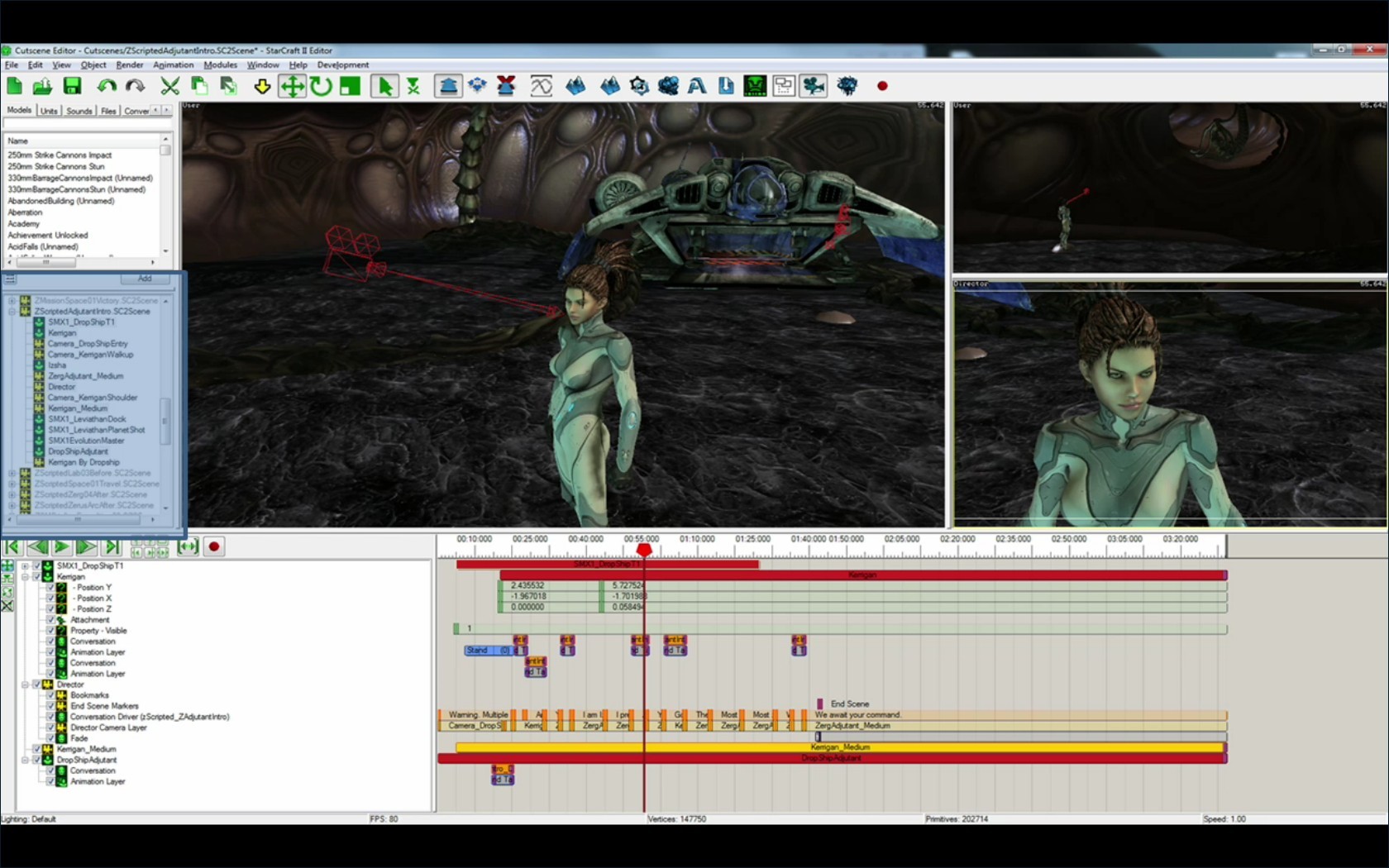Toggle the Kerrigan_Medium track checkbox
The height and width of the screenshot is (868, 1389).
[x=36, y=749]
